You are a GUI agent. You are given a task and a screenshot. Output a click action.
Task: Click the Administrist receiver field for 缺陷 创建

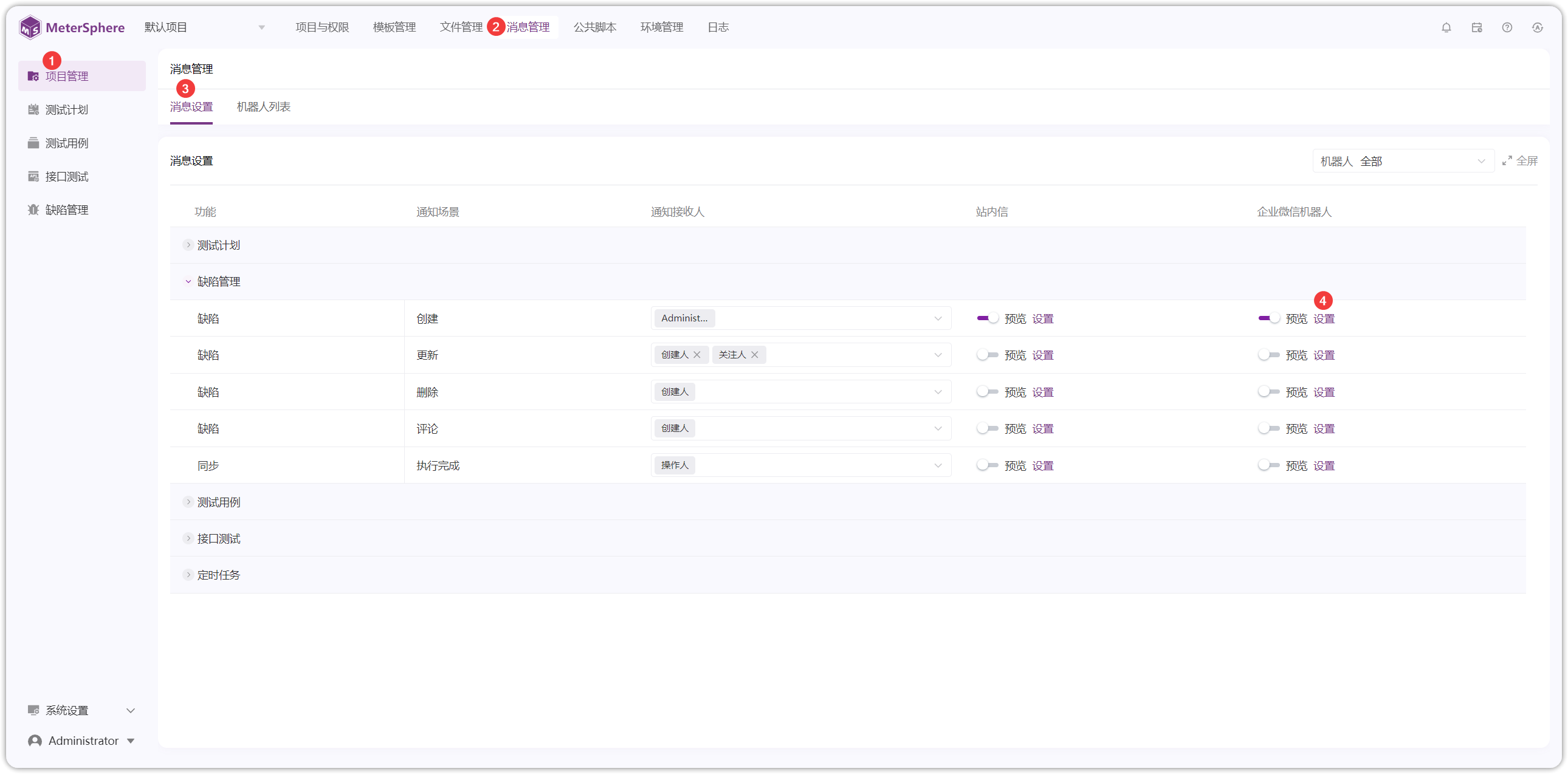(800, 318)
